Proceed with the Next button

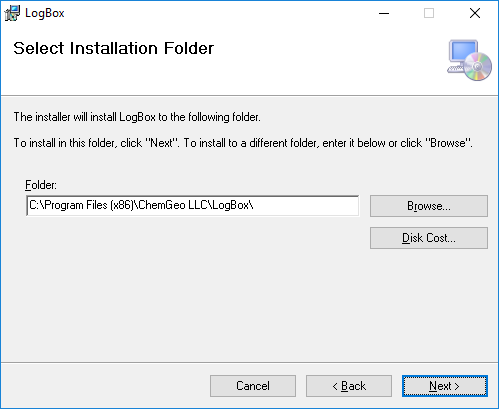coord(445,386)
